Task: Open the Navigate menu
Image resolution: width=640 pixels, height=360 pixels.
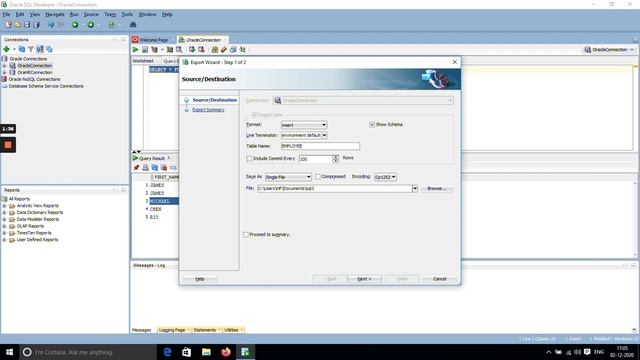Action: tap(55, 14)
